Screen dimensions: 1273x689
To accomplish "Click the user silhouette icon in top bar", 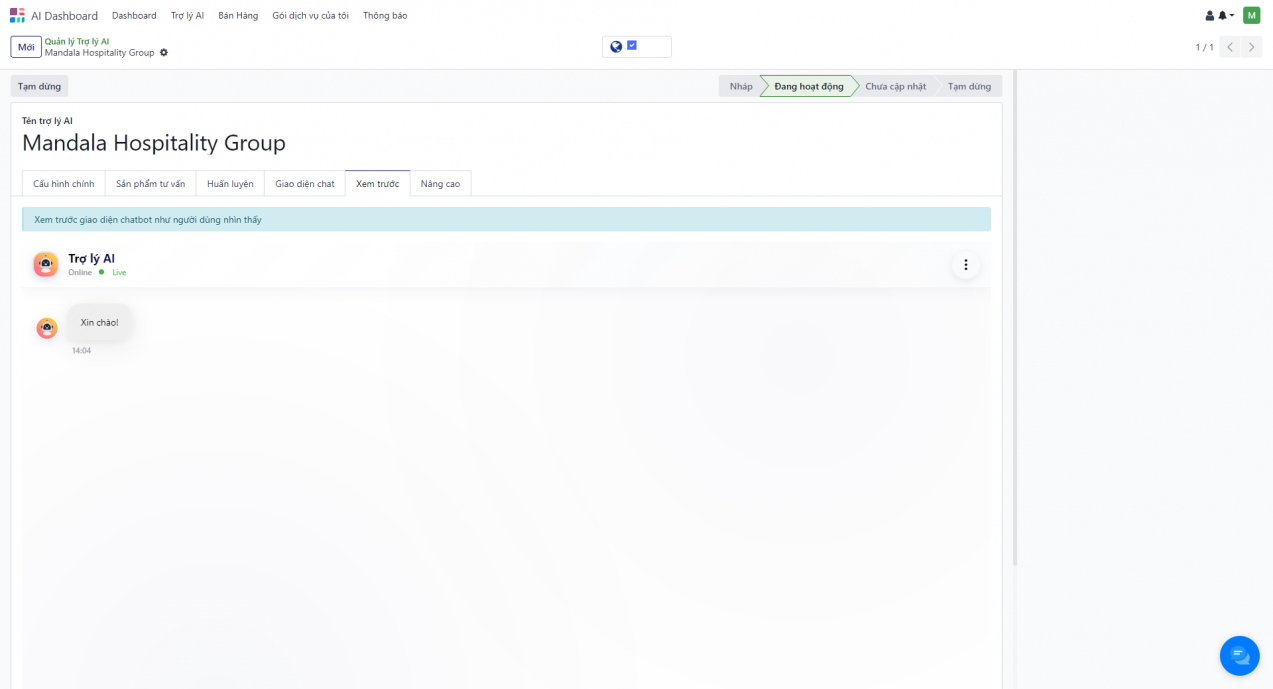I will click(1209, 16).
